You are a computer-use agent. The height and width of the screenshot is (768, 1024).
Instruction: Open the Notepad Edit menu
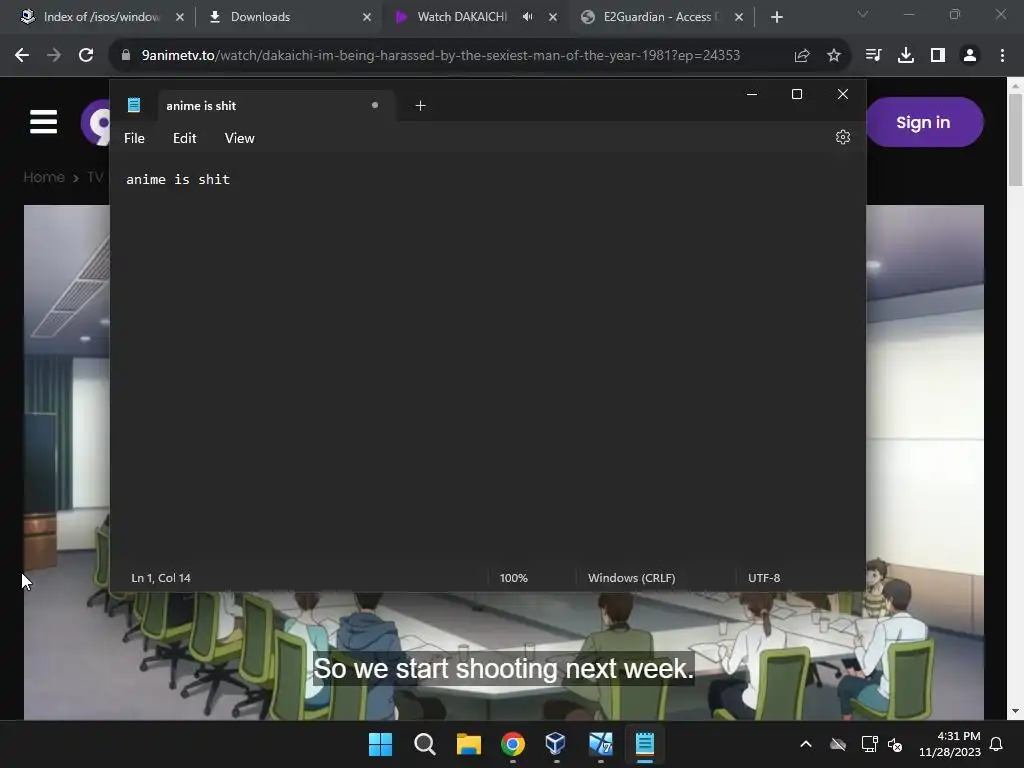tap(184, 138)
